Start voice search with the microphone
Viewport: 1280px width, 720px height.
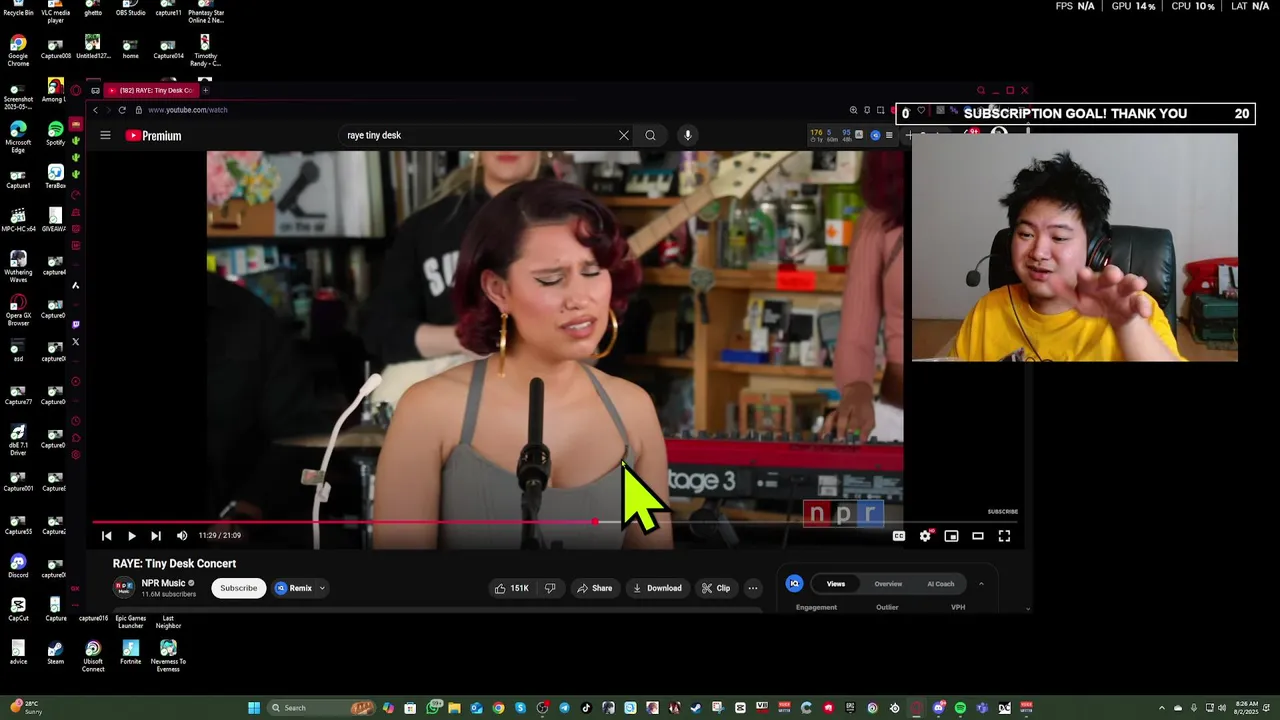pos(688,135)
